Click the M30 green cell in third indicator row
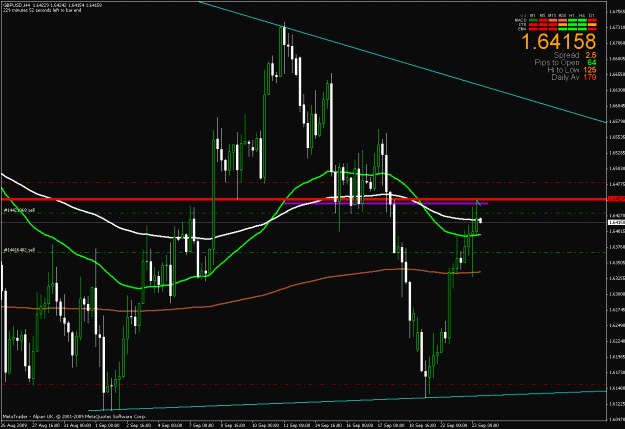Viewport: 625px width, 429px height. [x=562, y=29]
